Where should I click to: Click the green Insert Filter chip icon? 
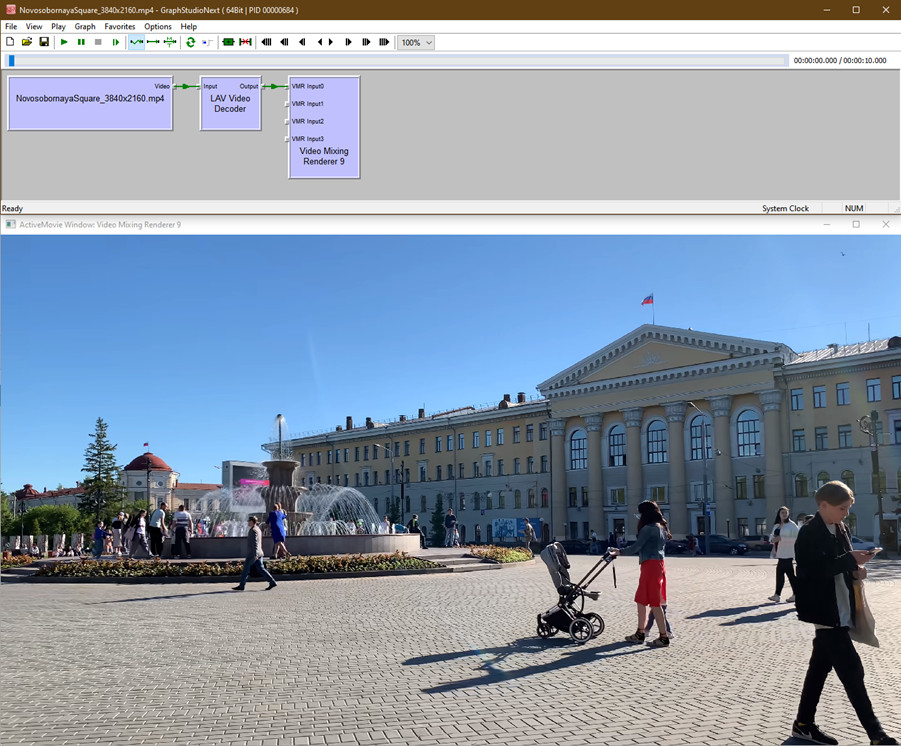click(228, 42)
